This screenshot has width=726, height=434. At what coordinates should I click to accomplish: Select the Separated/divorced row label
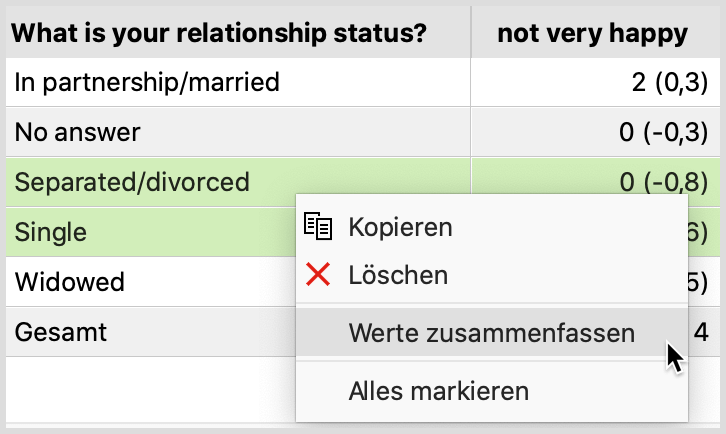(x=132, y=182)
